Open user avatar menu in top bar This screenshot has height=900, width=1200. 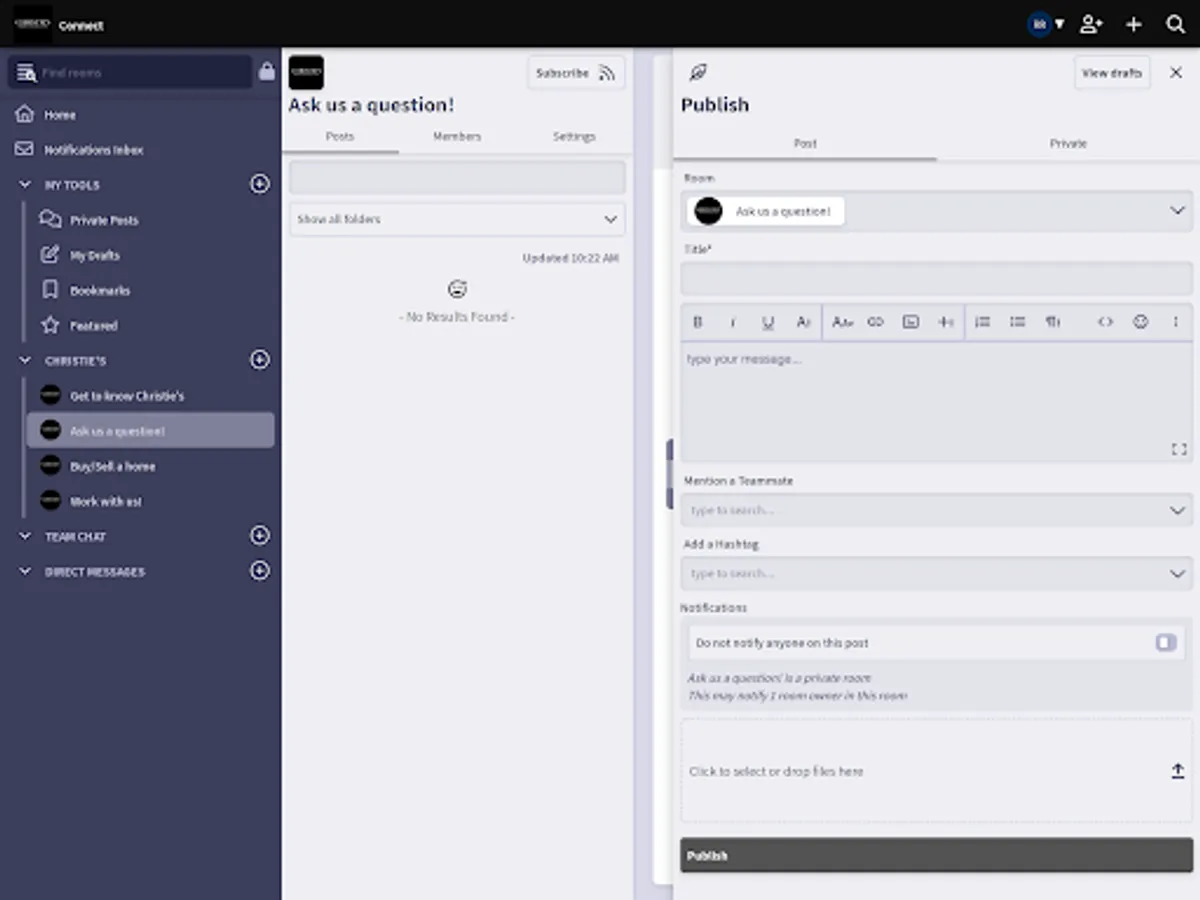[1047, 24]
